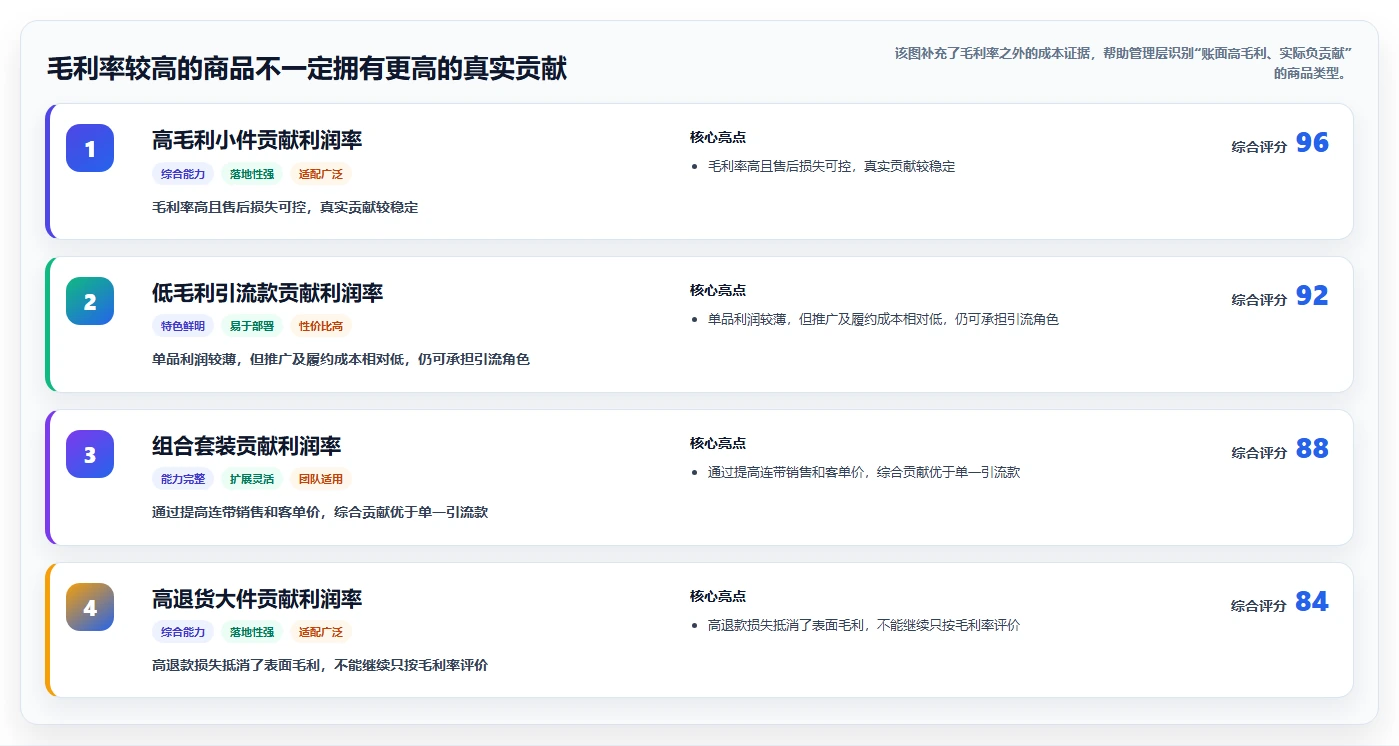Click the 综合评分 label beside score 88
The image size is (1399, 746).
click(1259, 453)
